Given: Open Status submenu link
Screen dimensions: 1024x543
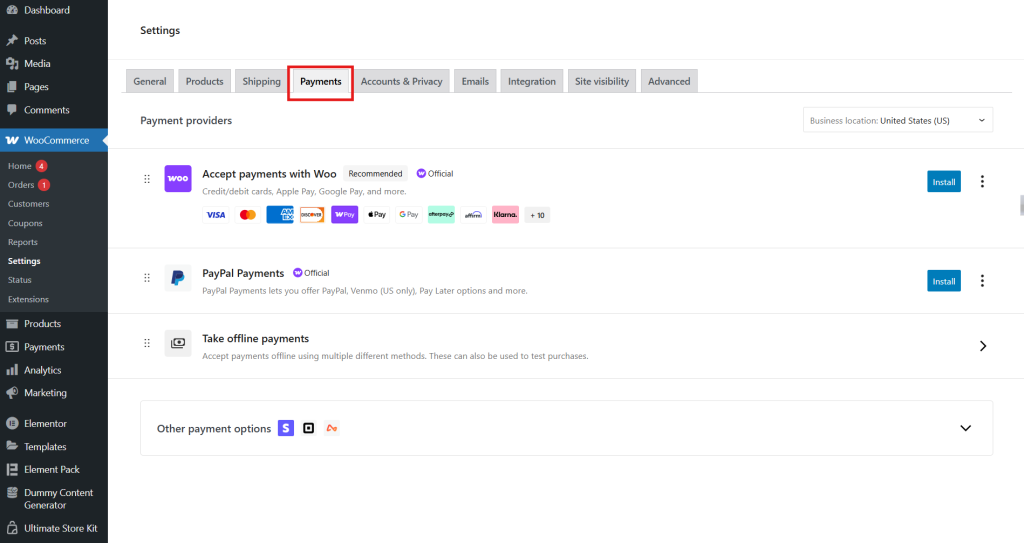Looking at the screenshot, I should coord(20,280).
